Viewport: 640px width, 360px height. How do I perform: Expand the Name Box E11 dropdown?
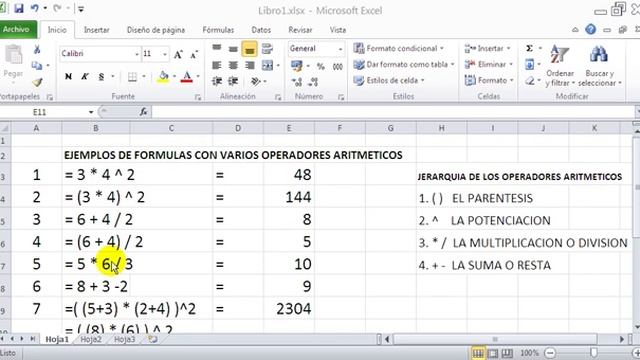pos(91,112)
